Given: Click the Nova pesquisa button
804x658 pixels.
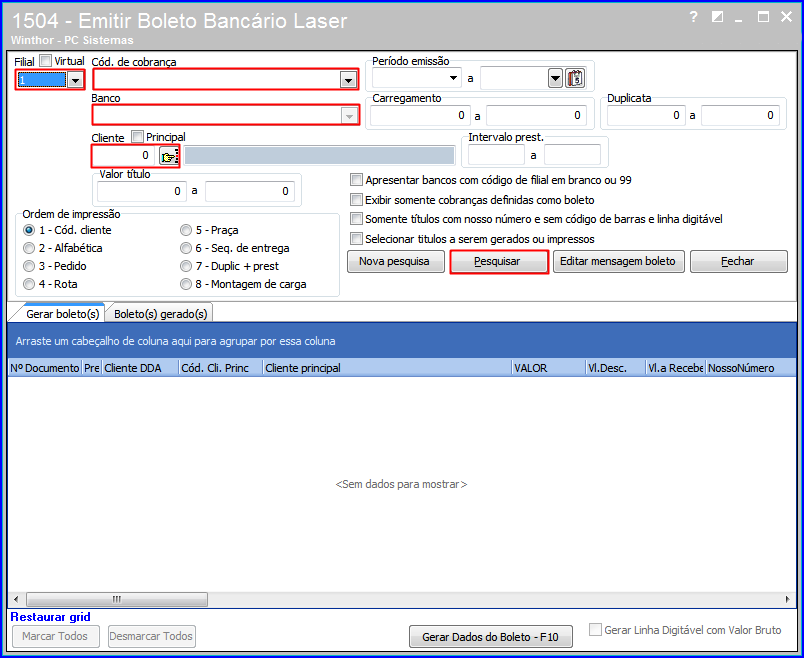Looking at the screenshot, I should [395, 262].
